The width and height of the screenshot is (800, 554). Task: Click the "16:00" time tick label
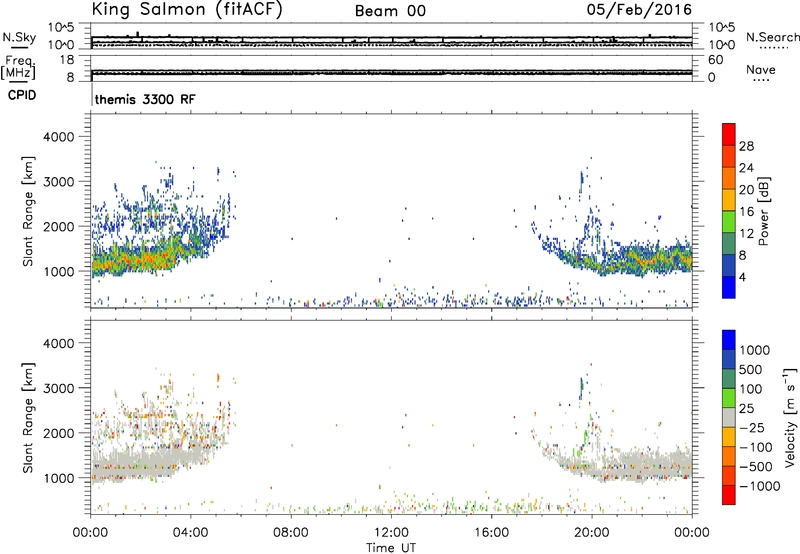491,533
